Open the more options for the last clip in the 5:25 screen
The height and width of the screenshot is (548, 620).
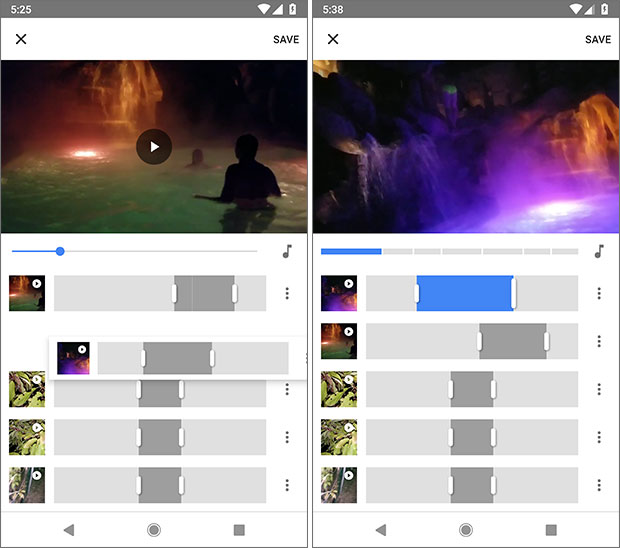tap(287, 485)
